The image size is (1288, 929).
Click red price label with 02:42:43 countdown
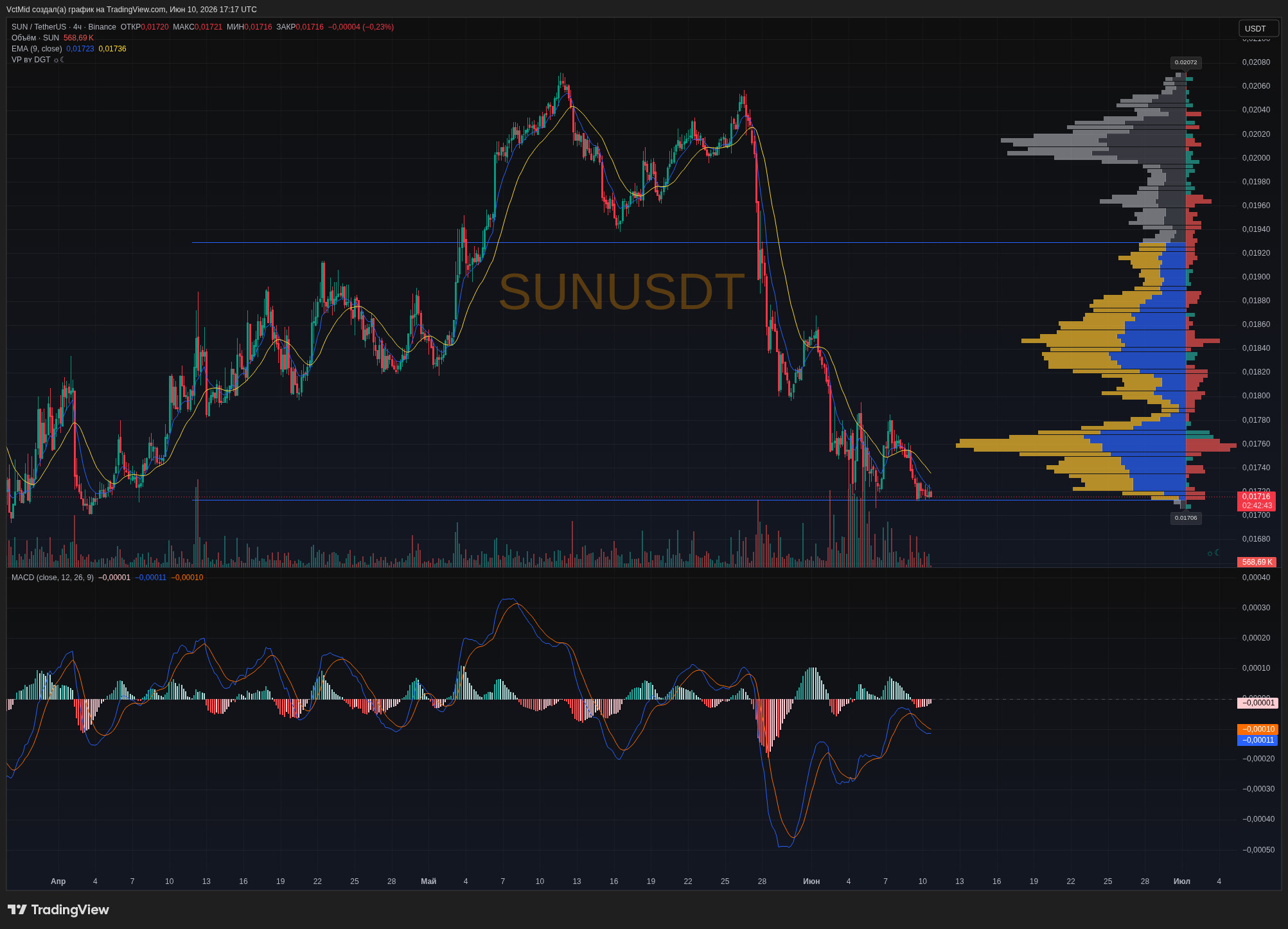coord(1257,501)
